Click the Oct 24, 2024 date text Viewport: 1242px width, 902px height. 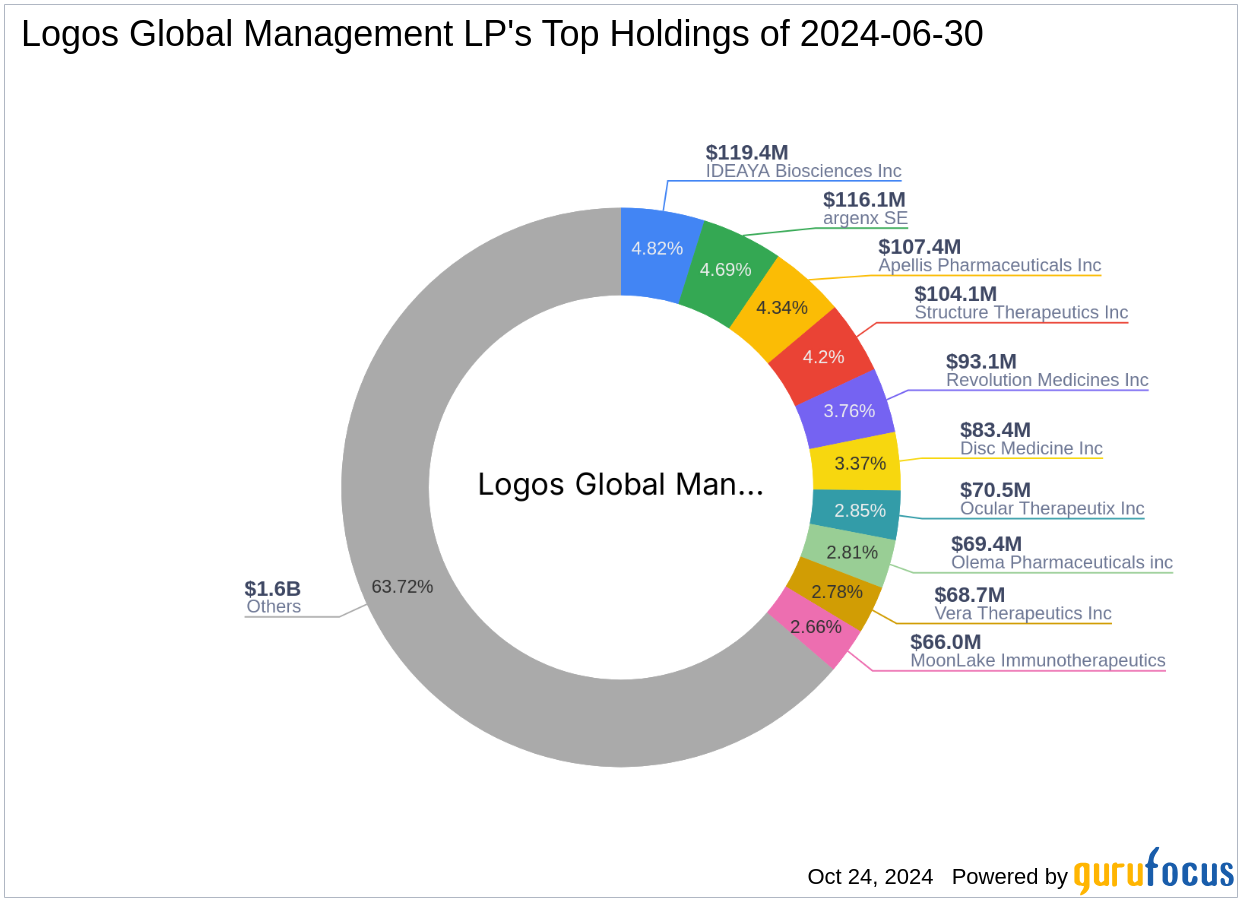(x=869, y=876)
